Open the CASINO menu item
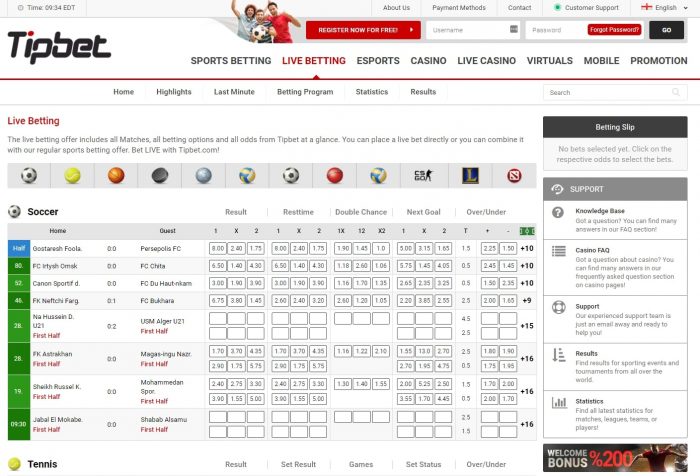 pos(429,61)
